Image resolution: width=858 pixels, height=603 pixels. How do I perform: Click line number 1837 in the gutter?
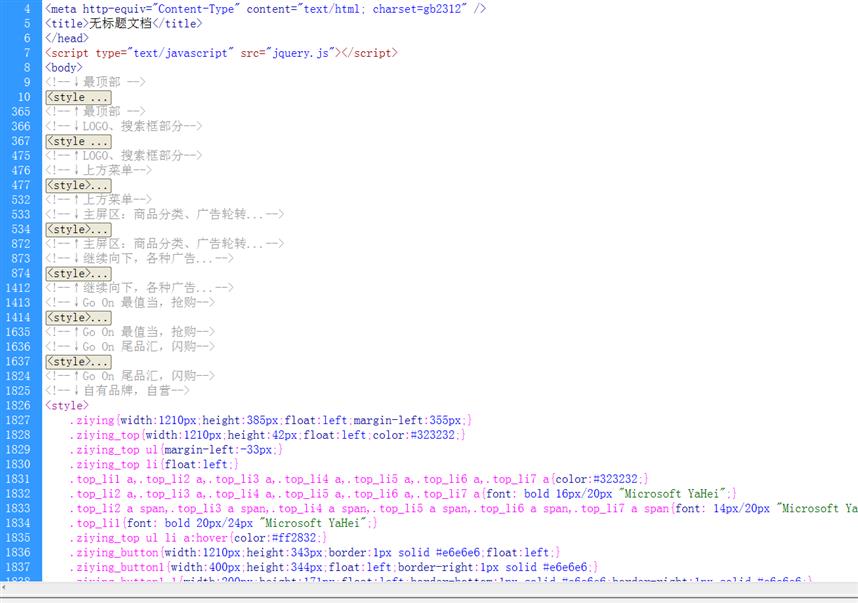click(x=18, y=567)
